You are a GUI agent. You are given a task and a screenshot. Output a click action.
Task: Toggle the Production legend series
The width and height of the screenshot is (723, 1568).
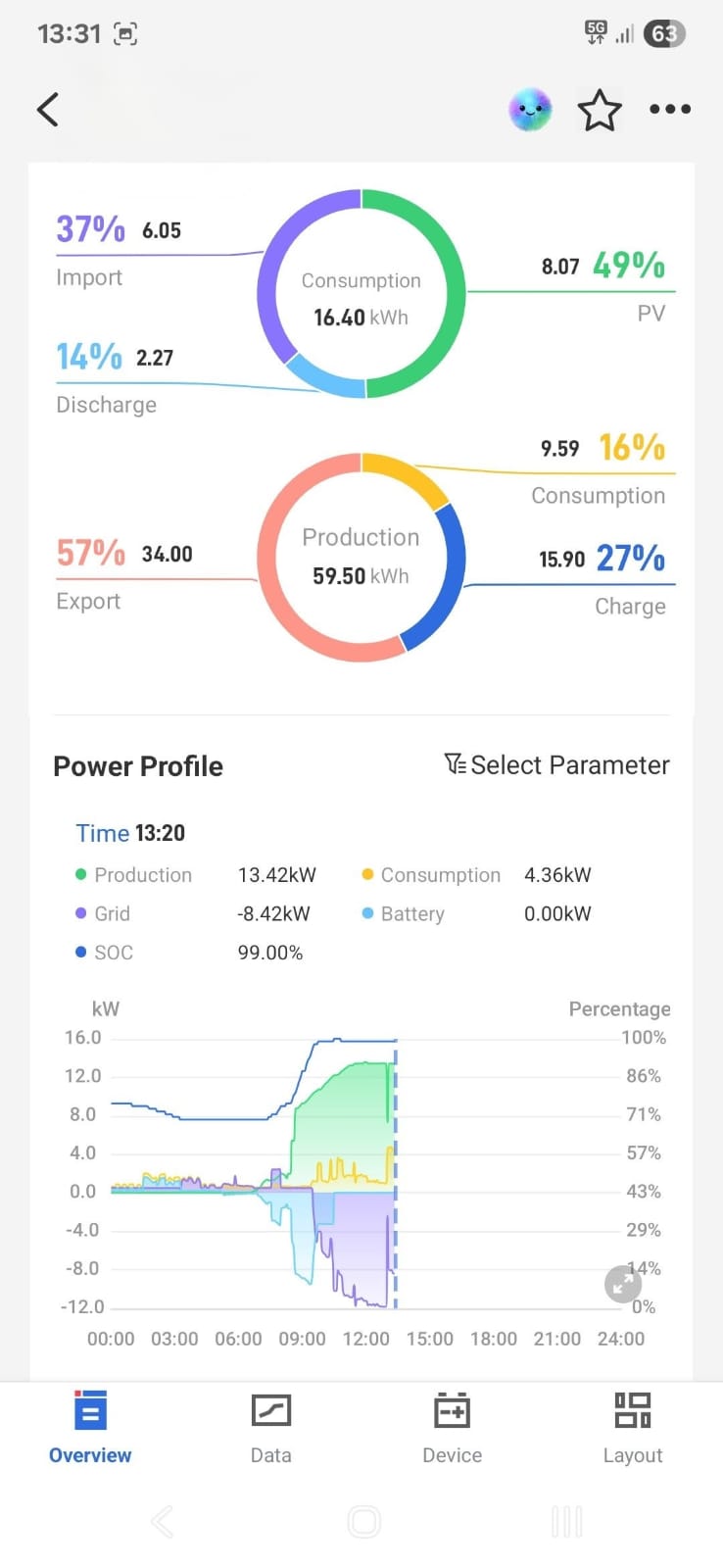tap(134, 875)
